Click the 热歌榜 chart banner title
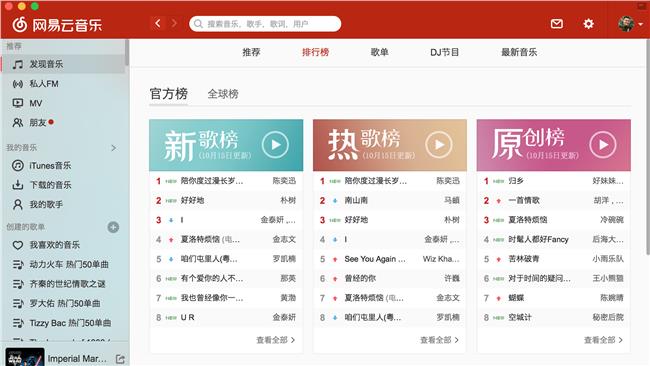This screenshot has height=366, width=650. [x=365, y=144]
